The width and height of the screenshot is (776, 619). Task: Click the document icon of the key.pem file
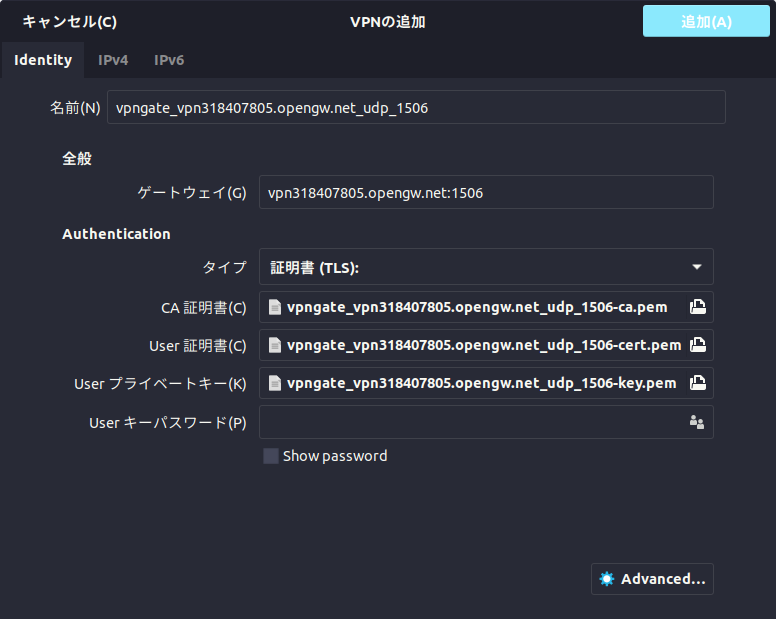pyautogui.click(x=275, y=383)
